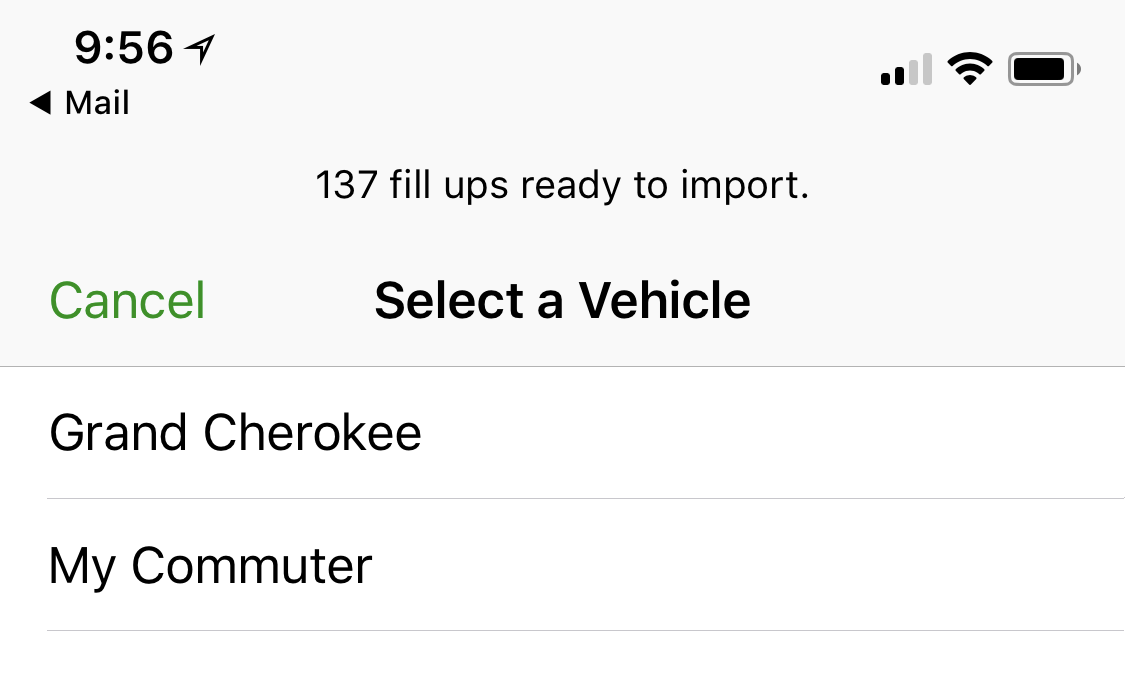Click the word Mail in status bar
The image size is (1125, 678).
click(x=98, y=103)
